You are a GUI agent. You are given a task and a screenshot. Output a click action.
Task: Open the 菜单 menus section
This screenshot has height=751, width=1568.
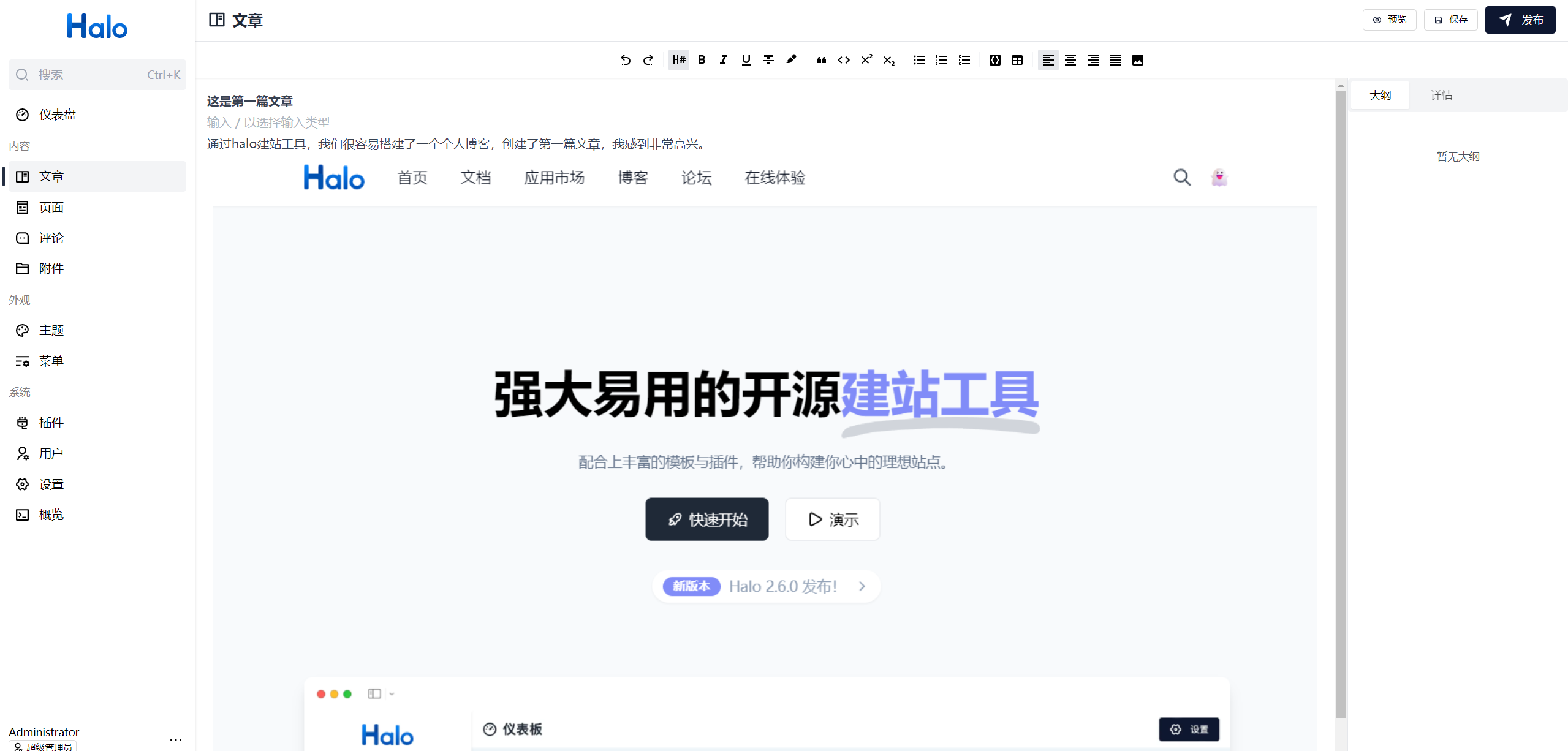[97, 361]
